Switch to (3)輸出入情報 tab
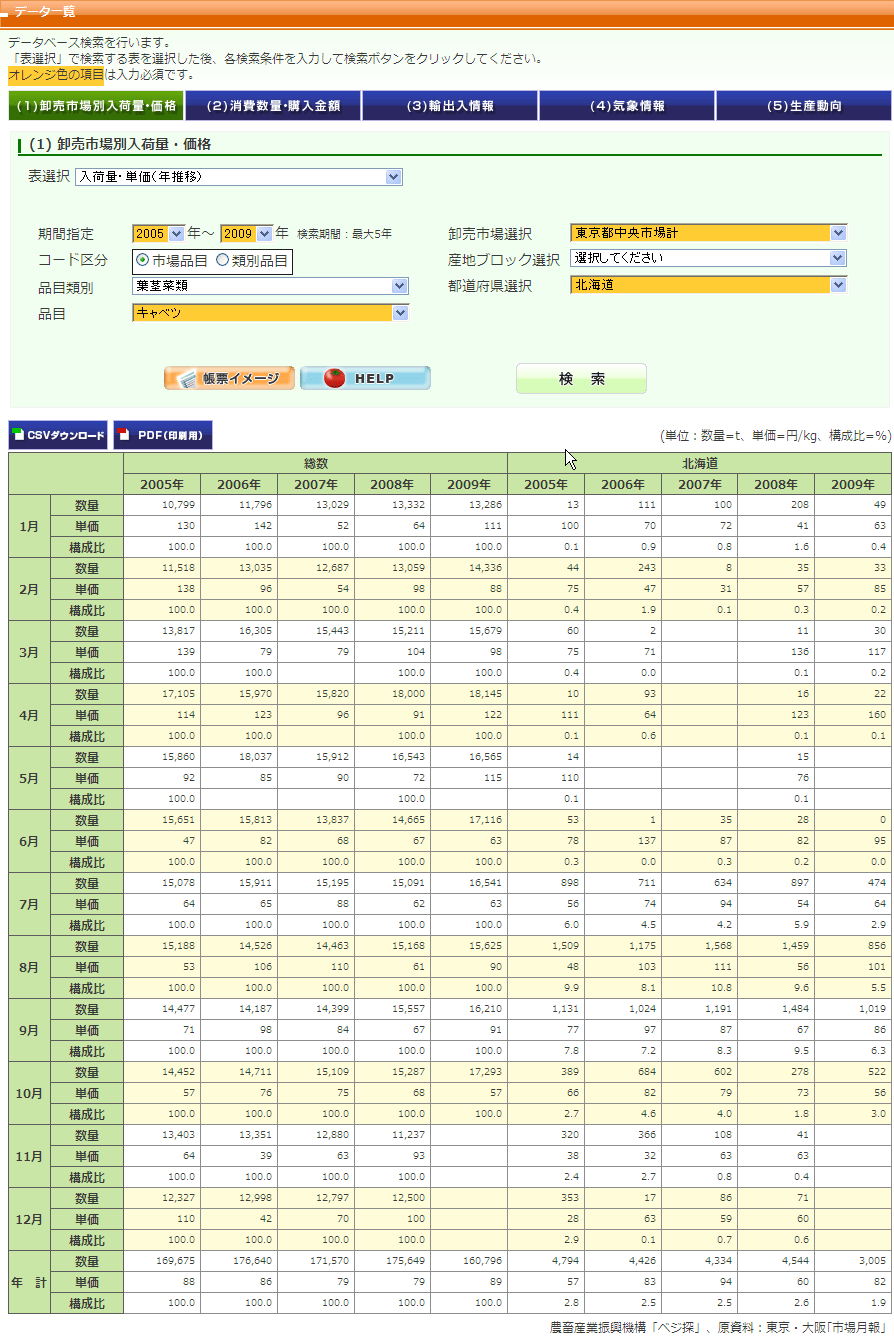The image size is (894, 1340). (x=450, y=106)
